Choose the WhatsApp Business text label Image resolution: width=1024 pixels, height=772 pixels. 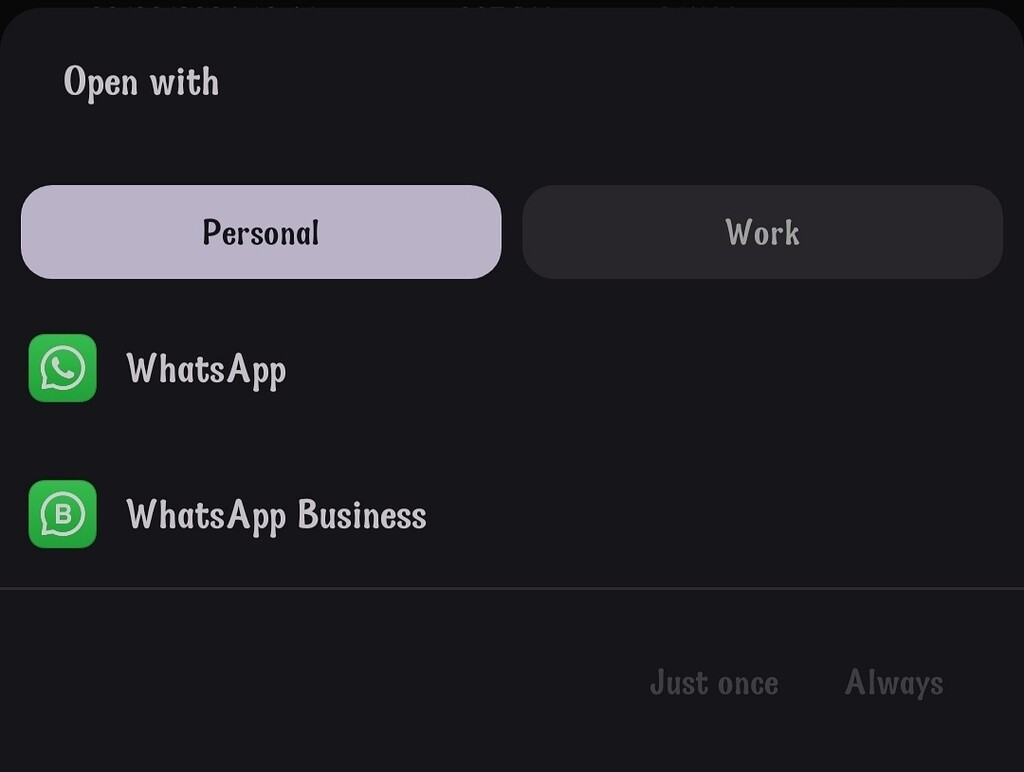click(x=276, y=515)
